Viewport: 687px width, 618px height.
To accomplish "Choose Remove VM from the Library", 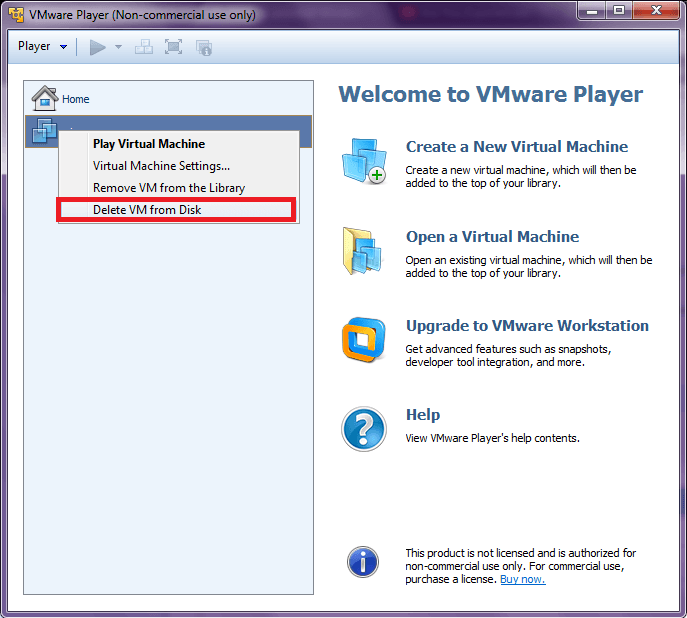I will click(179, 187).
